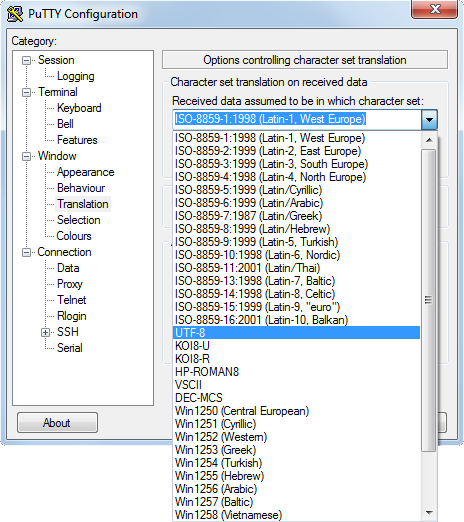
Task: Pick Win1252 (Western) from the list
Action: pos(296,437)
